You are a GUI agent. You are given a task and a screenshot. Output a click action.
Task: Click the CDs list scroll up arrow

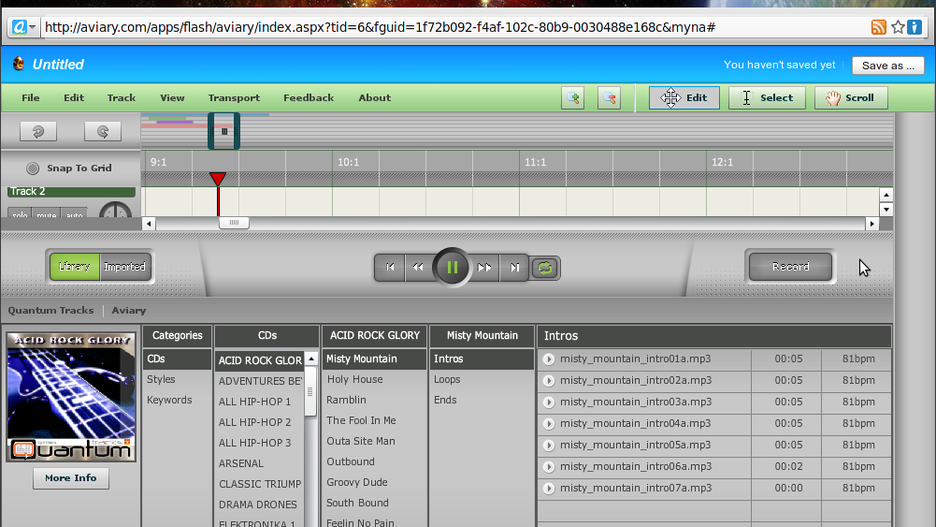[311, 359]
